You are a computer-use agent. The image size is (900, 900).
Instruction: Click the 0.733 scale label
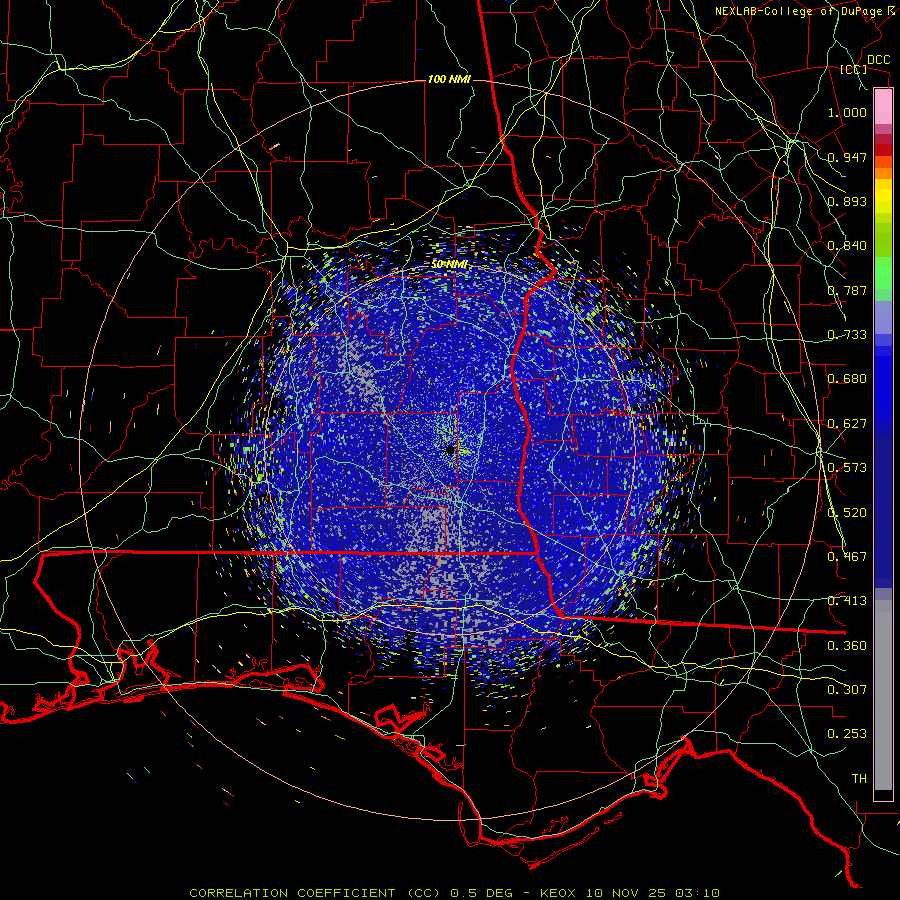847,335
